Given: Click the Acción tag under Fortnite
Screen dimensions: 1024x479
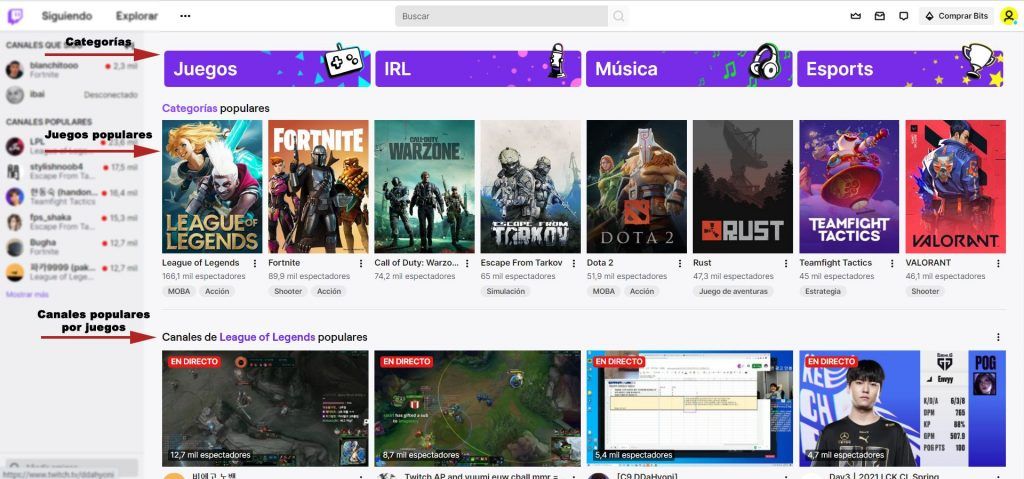Looking at the screenshot, I should 328,291.
